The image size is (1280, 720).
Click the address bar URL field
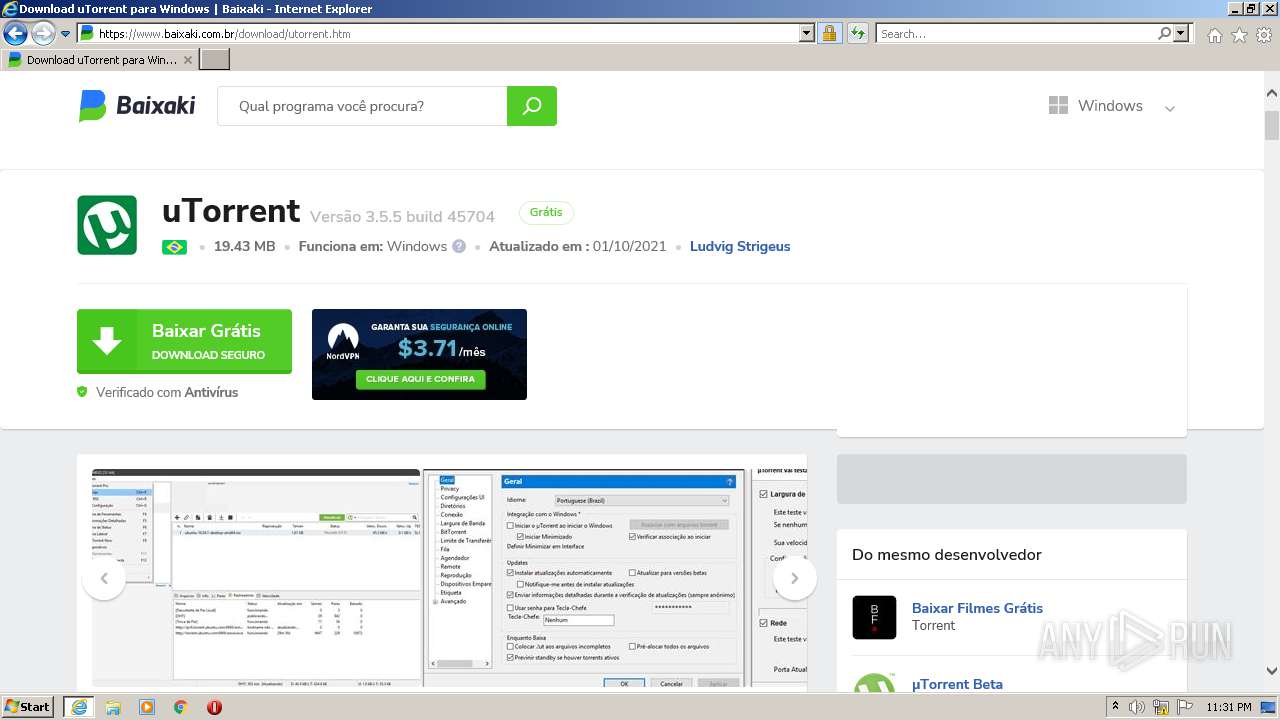point(438,33)
